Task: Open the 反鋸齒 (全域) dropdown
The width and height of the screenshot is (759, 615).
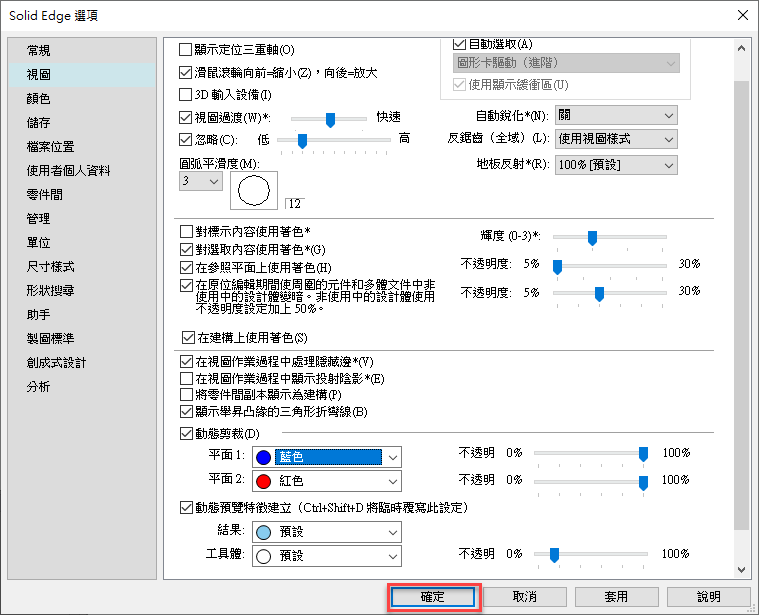Action: pos(616,139)
